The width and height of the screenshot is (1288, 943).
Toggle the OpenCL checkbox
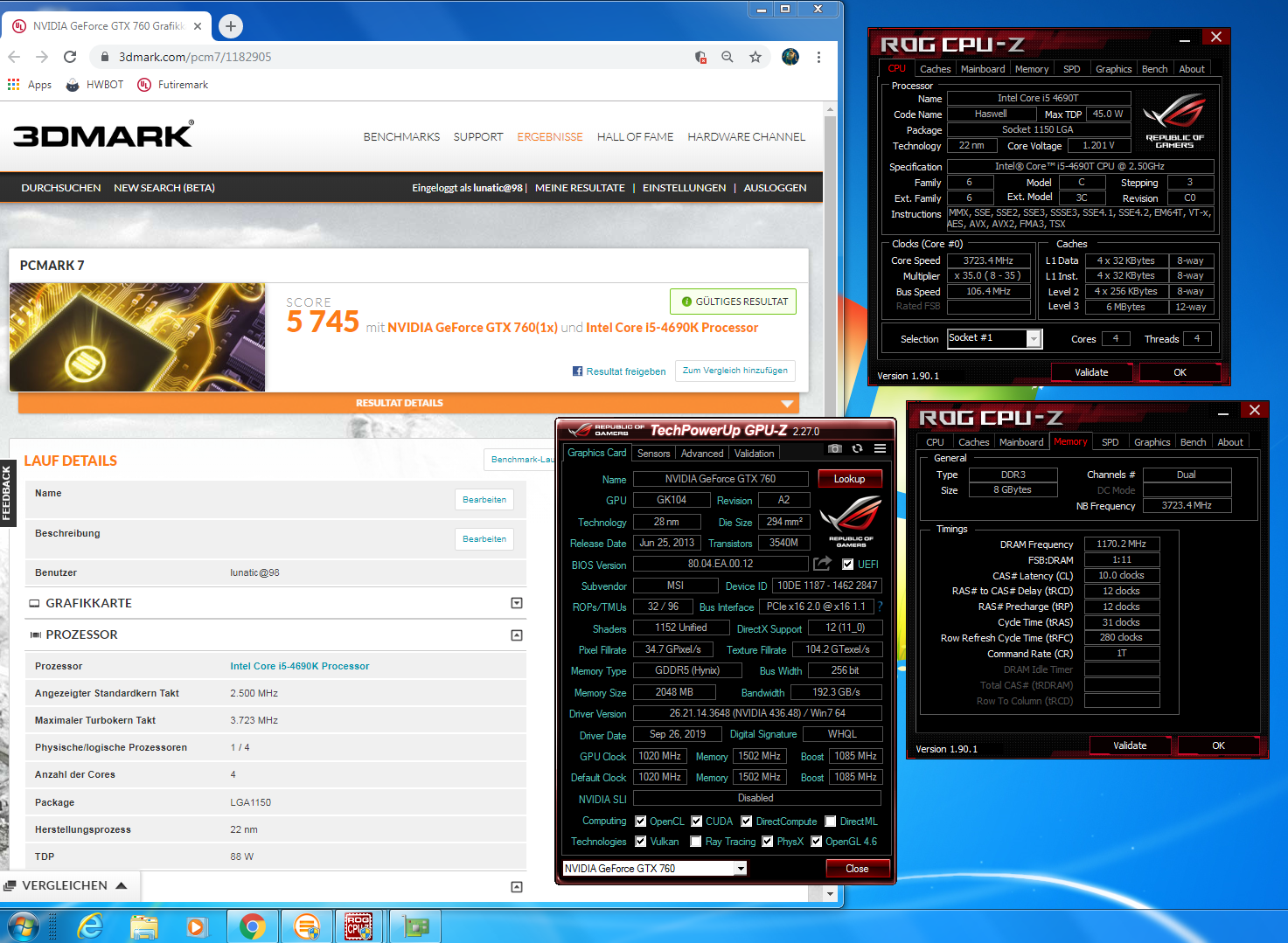(x=641, y=822)
